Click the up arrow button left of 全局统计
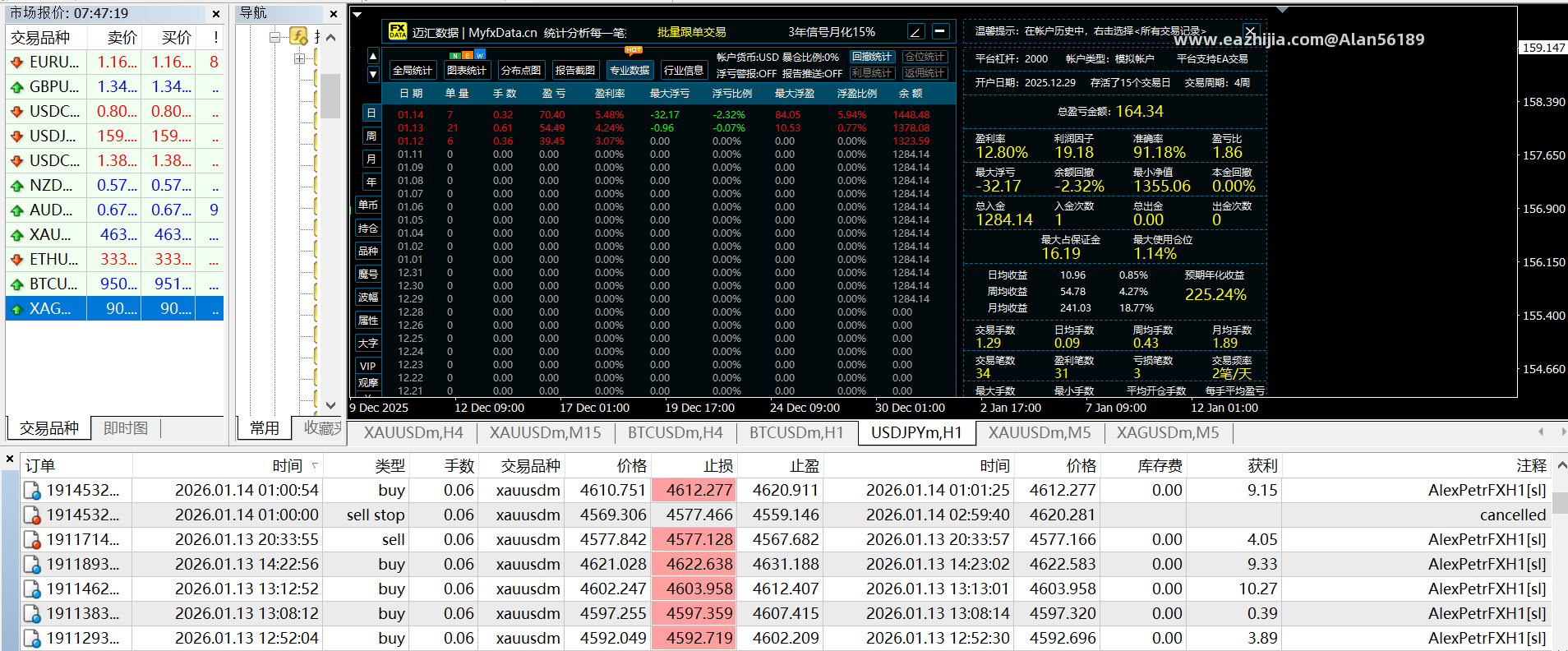The image size is (1568, 651). tap(373, 57)
